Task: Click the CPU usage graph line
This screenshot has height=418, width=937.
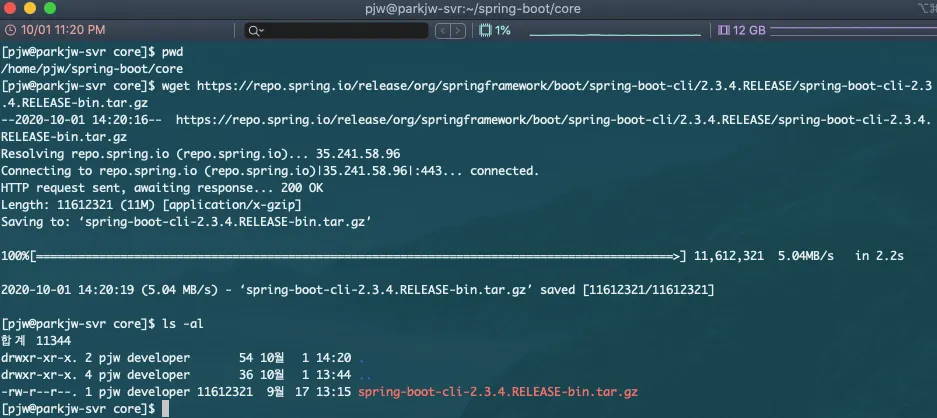Action: click(615, 33)
